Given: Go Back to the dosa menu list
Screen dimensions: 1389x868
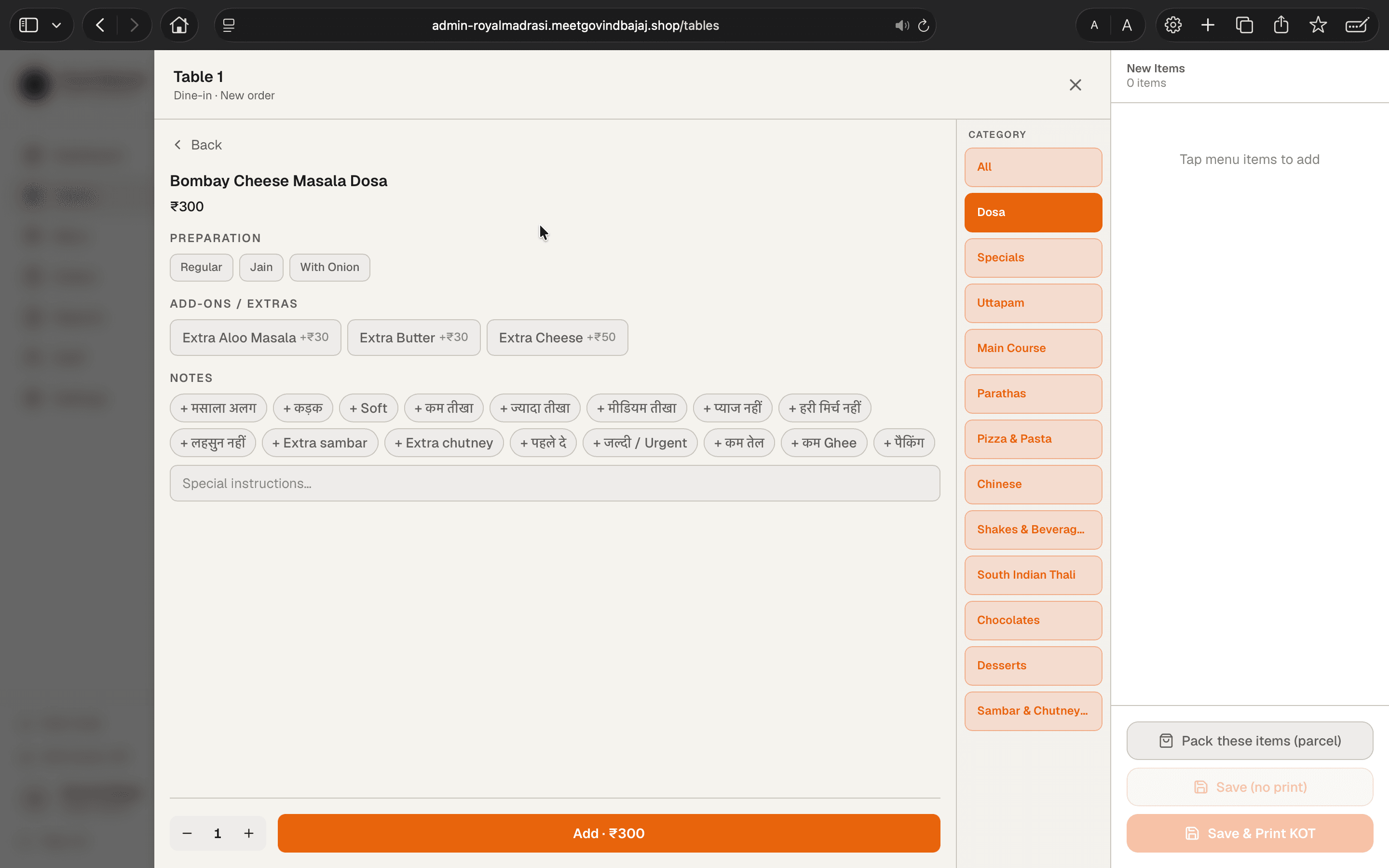Looking at the screenshot, I should click(x=197, y=145).
